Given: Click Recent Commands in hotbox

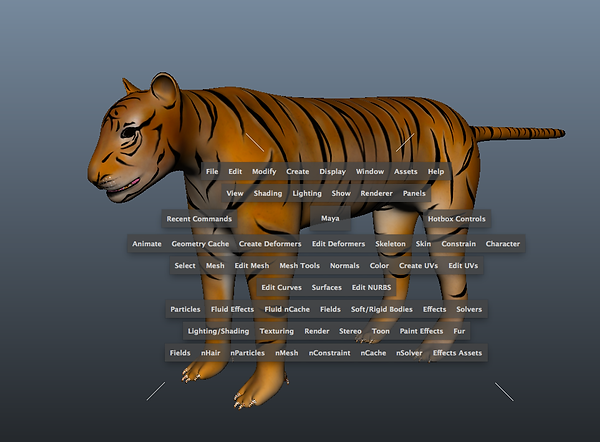Looking at the screenshot, I should click(199, 219).
